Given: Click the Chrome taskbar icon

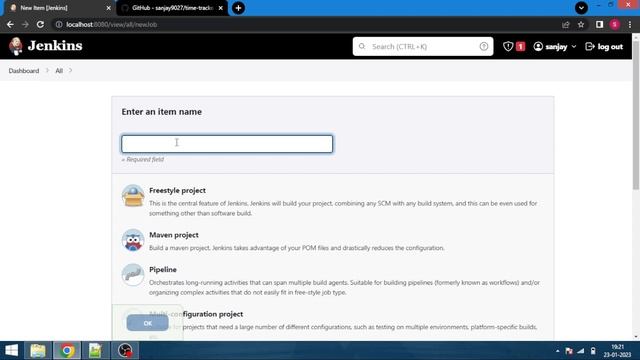Looking at the screenshot, I should [x=67, y=351].
